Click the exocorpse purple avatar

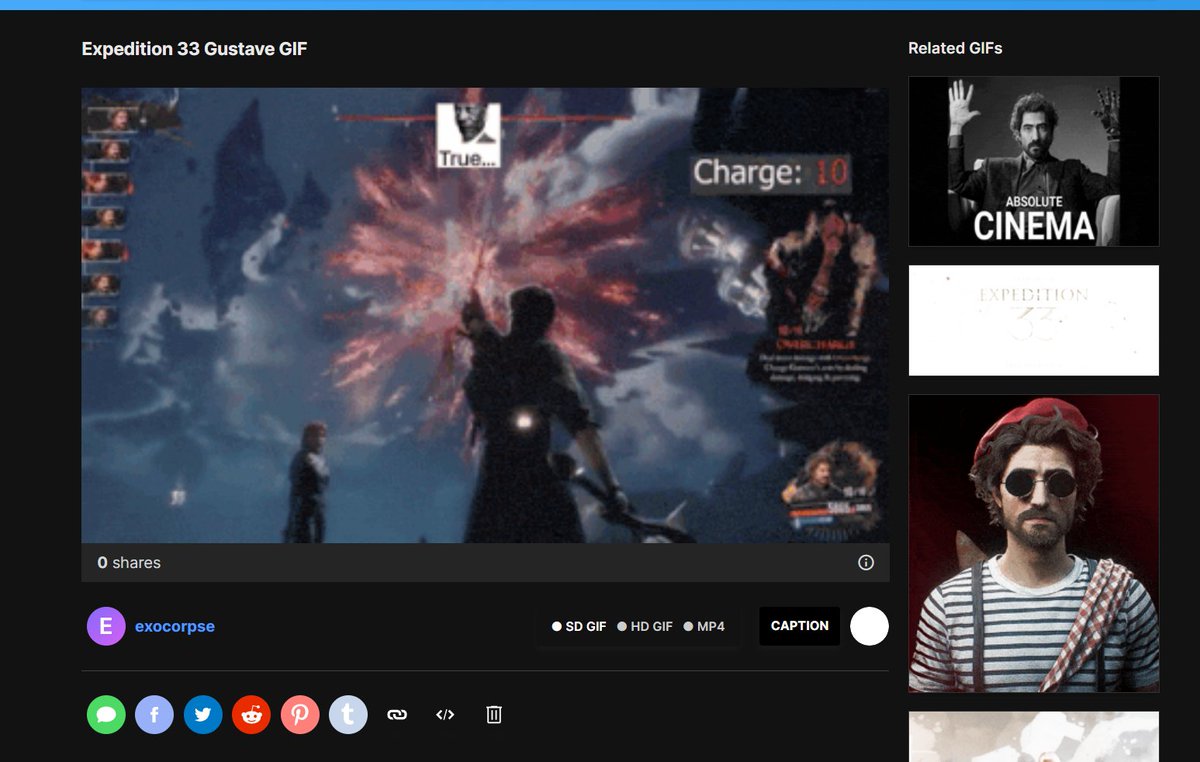point(106,627)
